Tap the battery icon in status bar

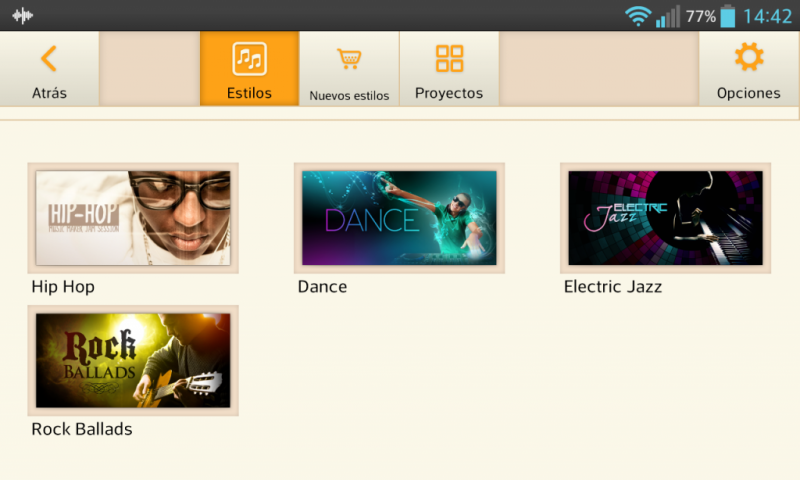click(x=727, y=16)
